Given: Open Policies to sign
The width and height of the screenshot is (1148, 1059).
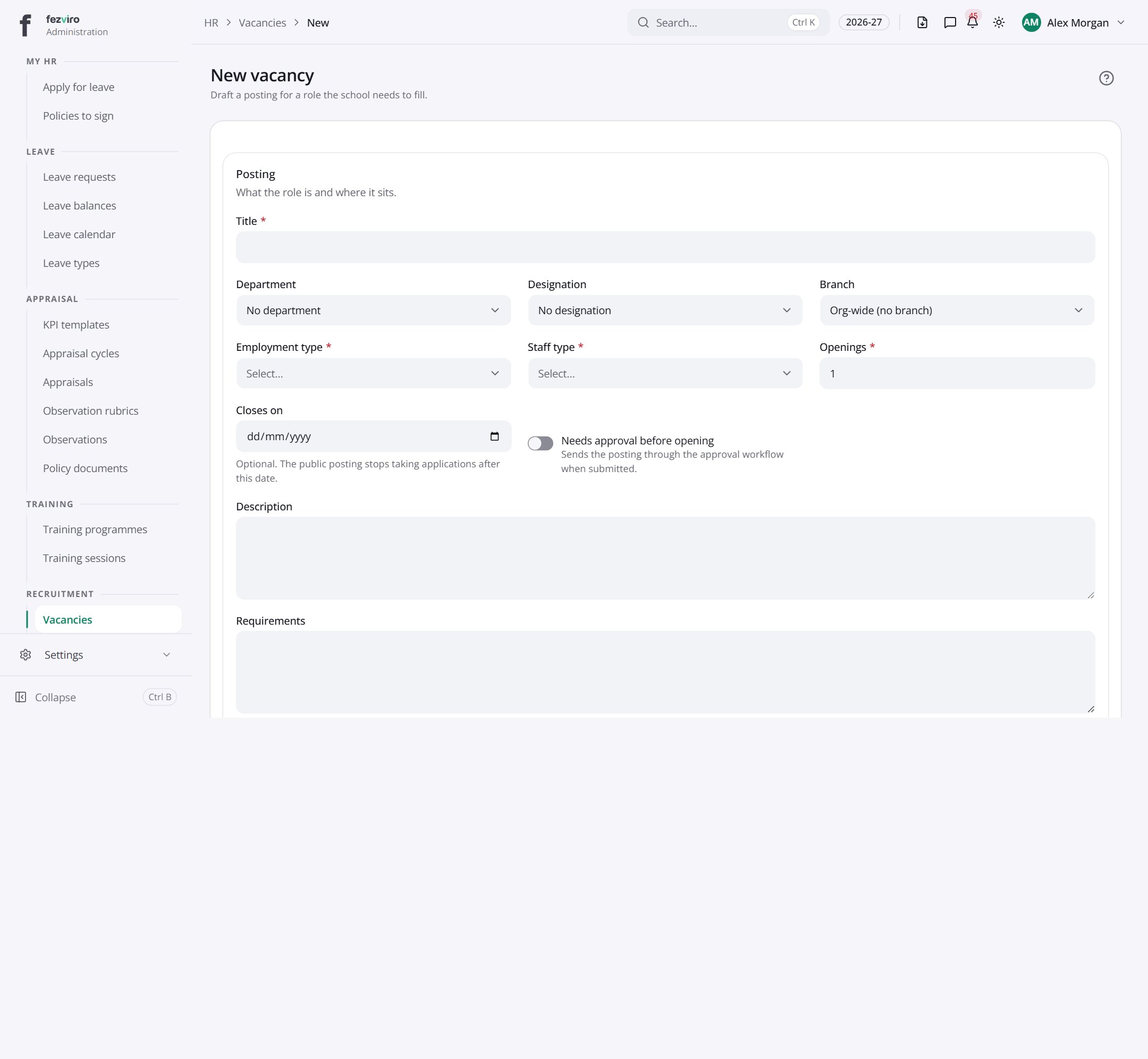Looking at the screenshot, I should point(78,116).
